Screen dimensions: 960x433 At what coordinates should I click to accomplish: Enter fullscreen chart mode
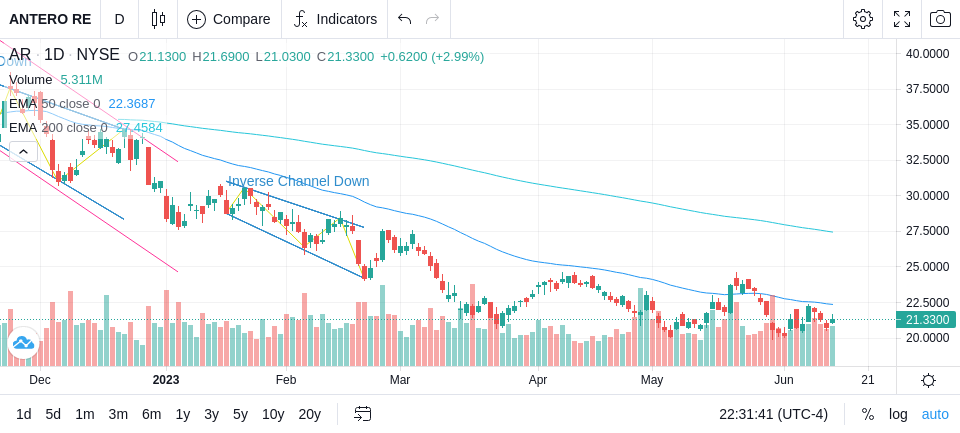(x=902, y=19)
